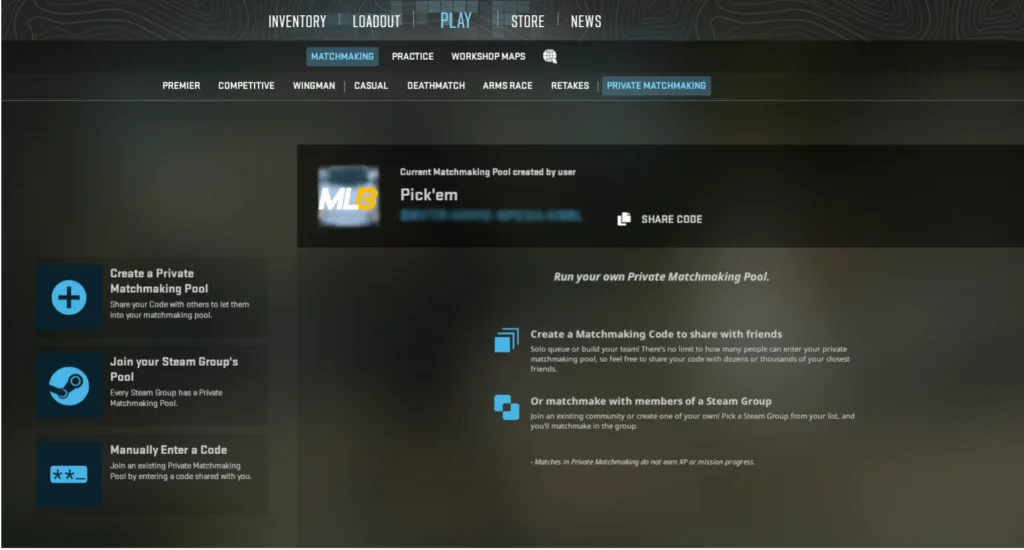Open the Loadout tab
This screenshot has height=550, width=1024.
[376, 22]
